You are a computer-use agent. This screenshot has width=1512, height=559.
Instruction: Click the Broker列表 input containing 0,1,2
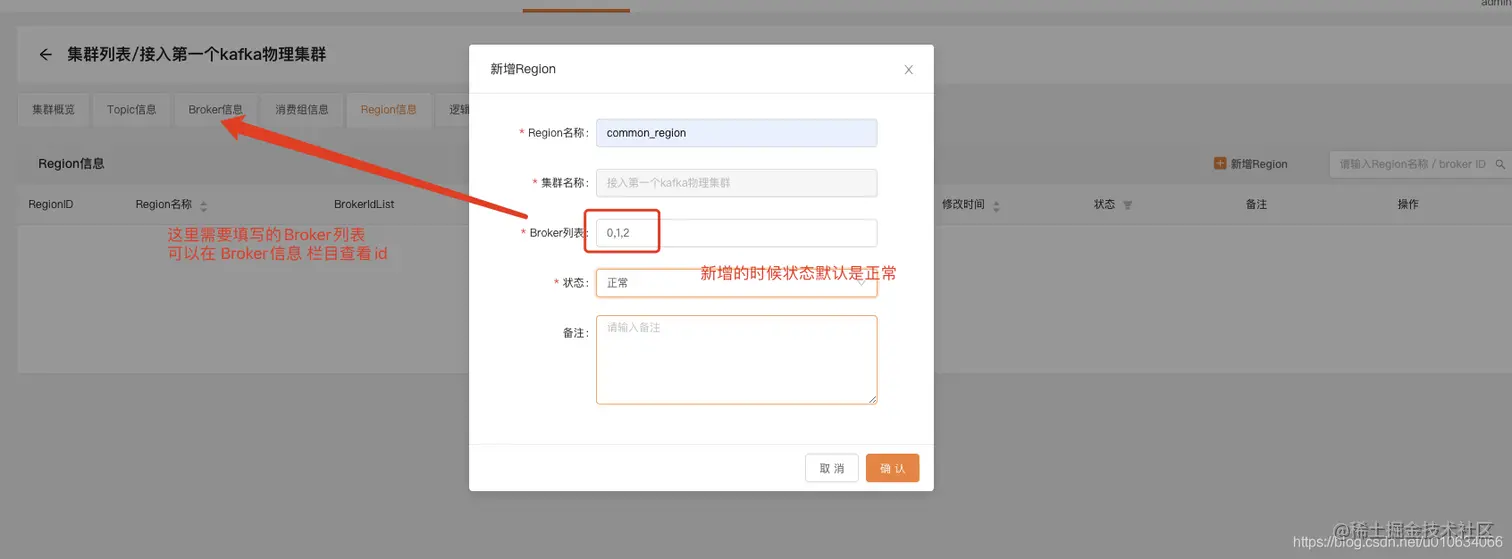[x=736, y=233]
